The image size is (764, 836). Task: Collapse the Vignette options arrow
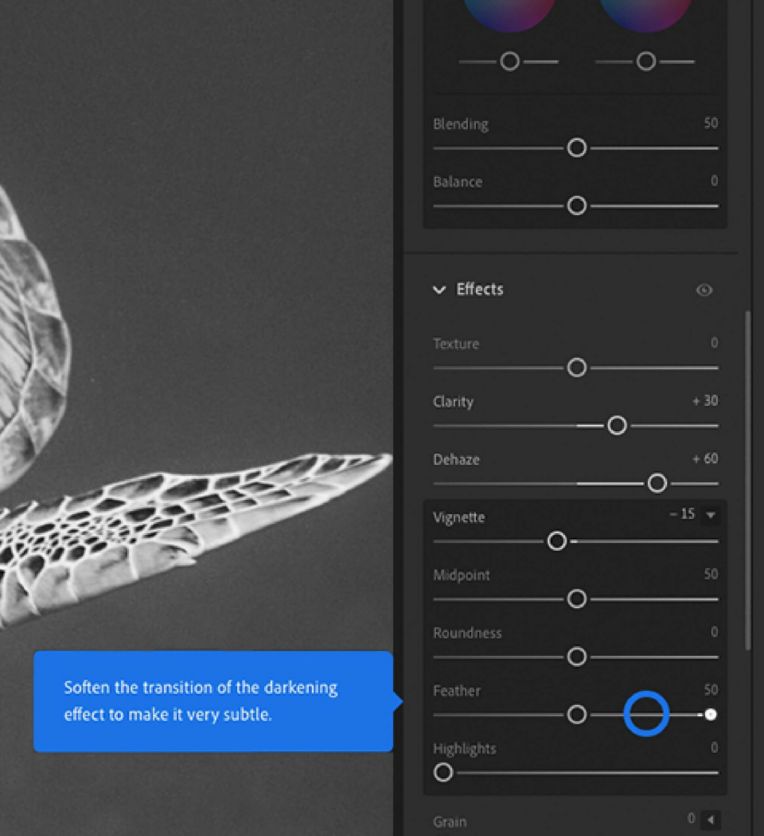coord(711,515)
